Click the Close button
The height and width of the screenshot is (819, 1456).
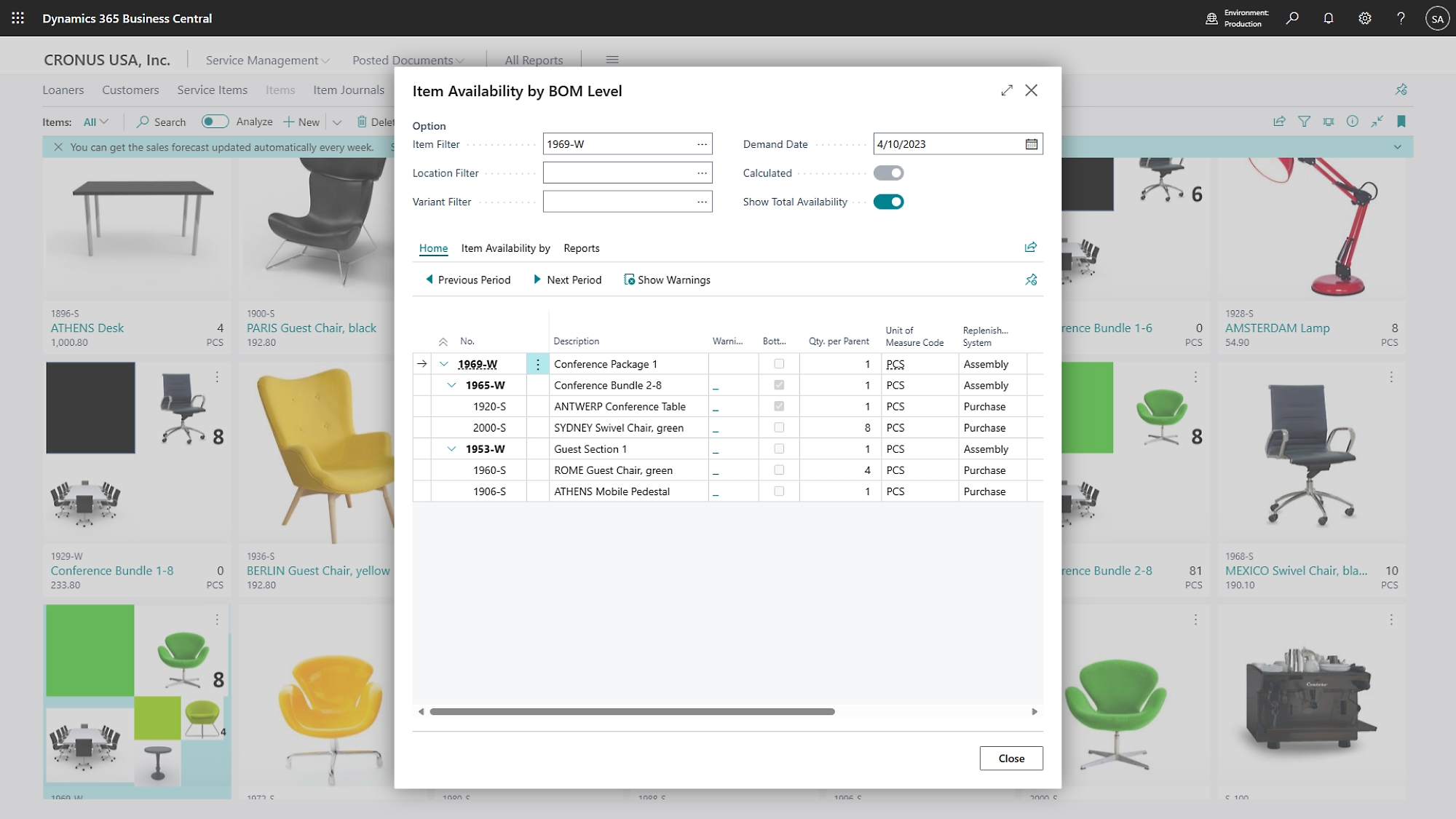pos(1011,758)
